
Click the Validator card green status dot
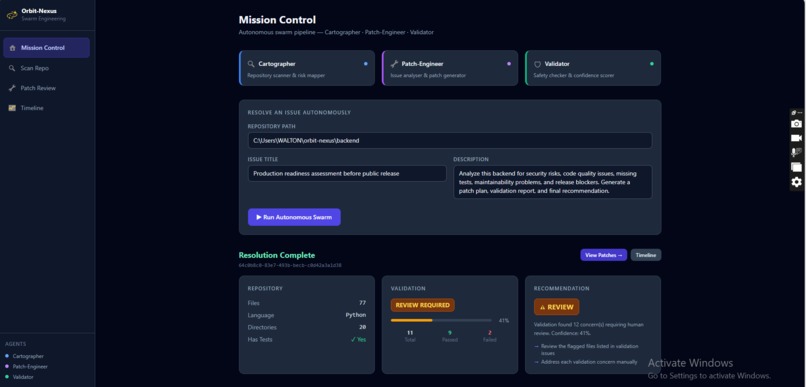tap(652, 64)
